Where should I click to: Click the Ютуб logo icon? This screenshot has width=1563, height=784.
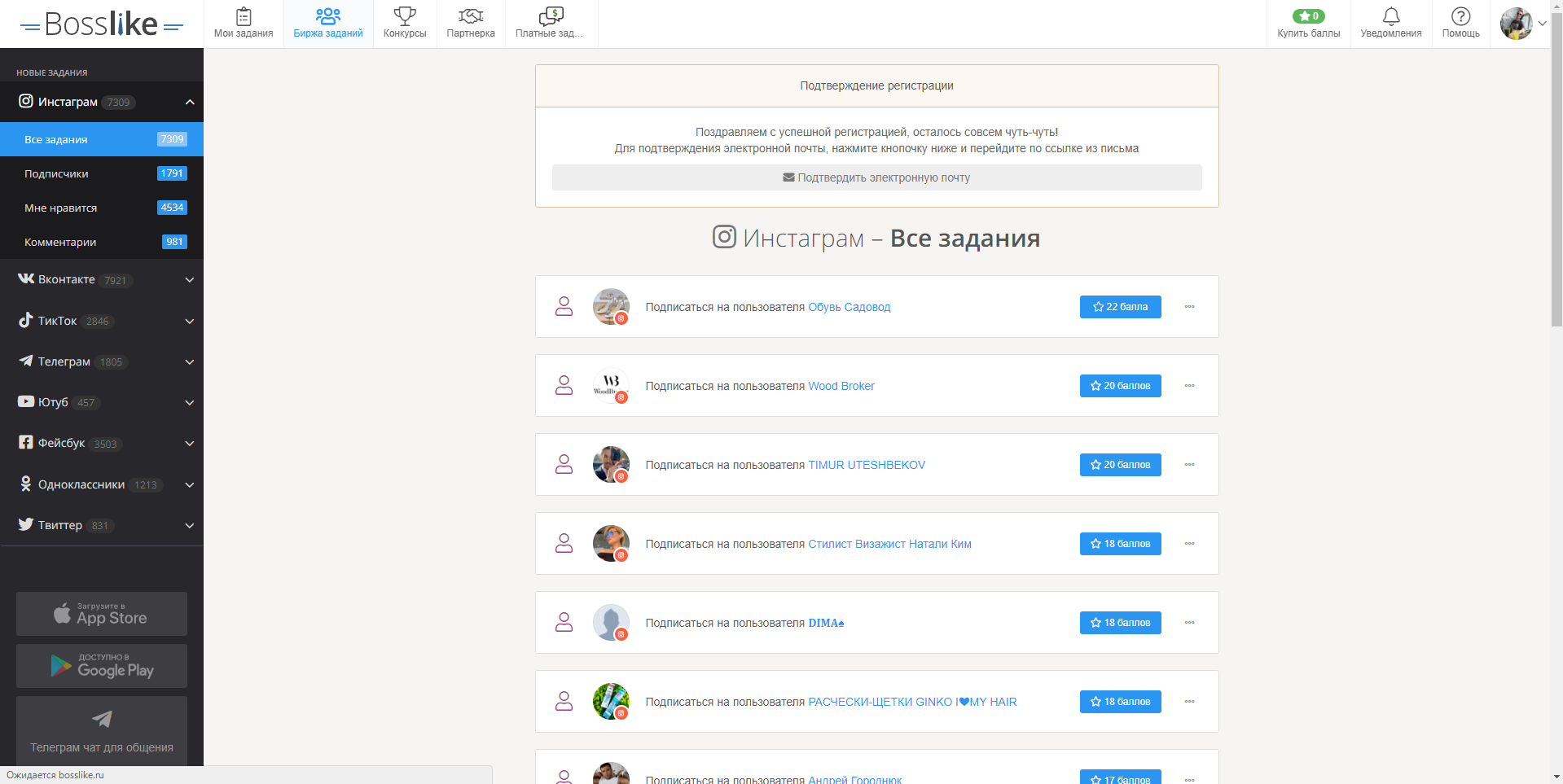coord(26,401)
